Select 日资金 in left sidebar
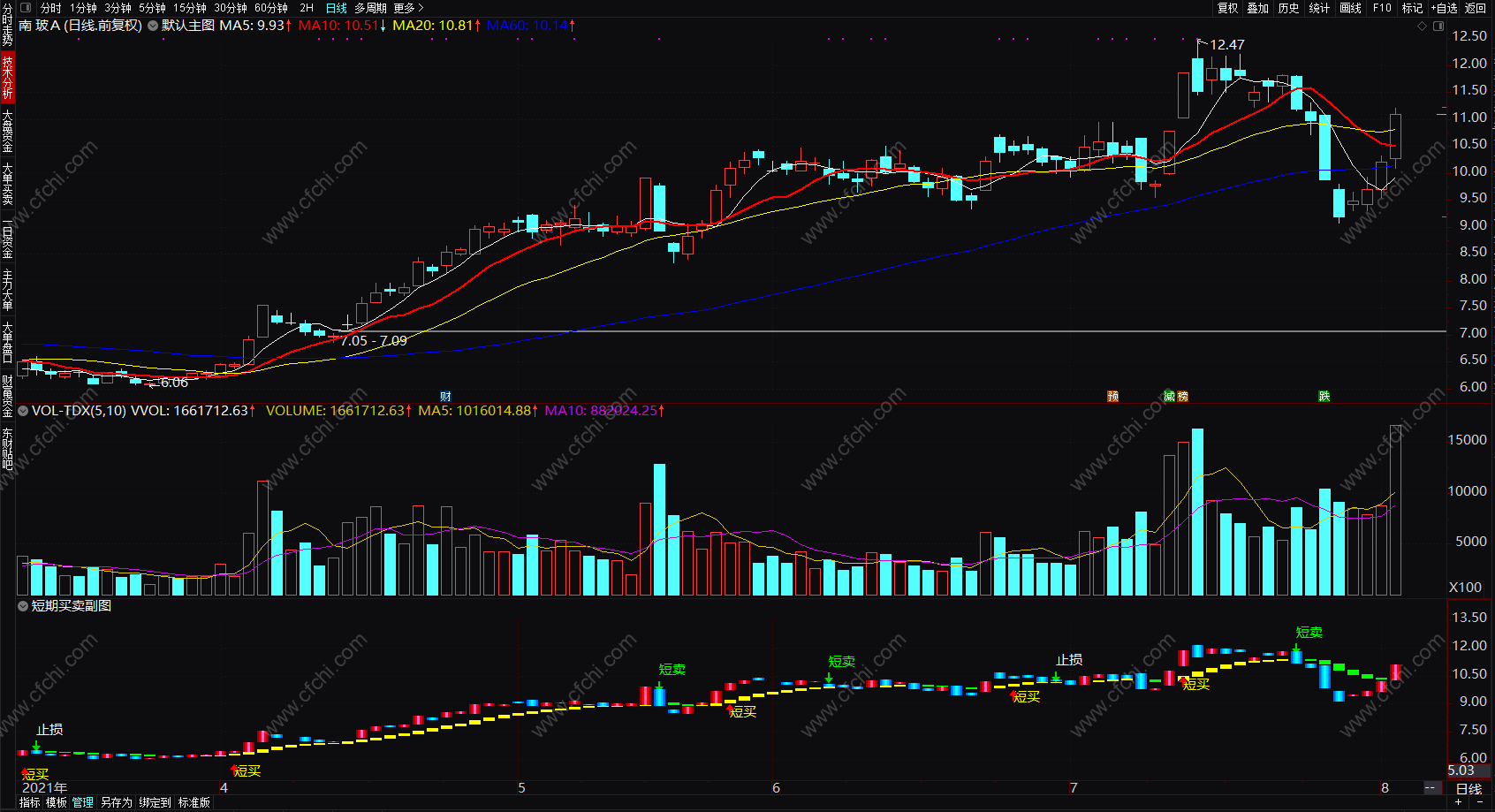Image resolution: width=1495 pixels, height=812 pixels. [7, 239]
